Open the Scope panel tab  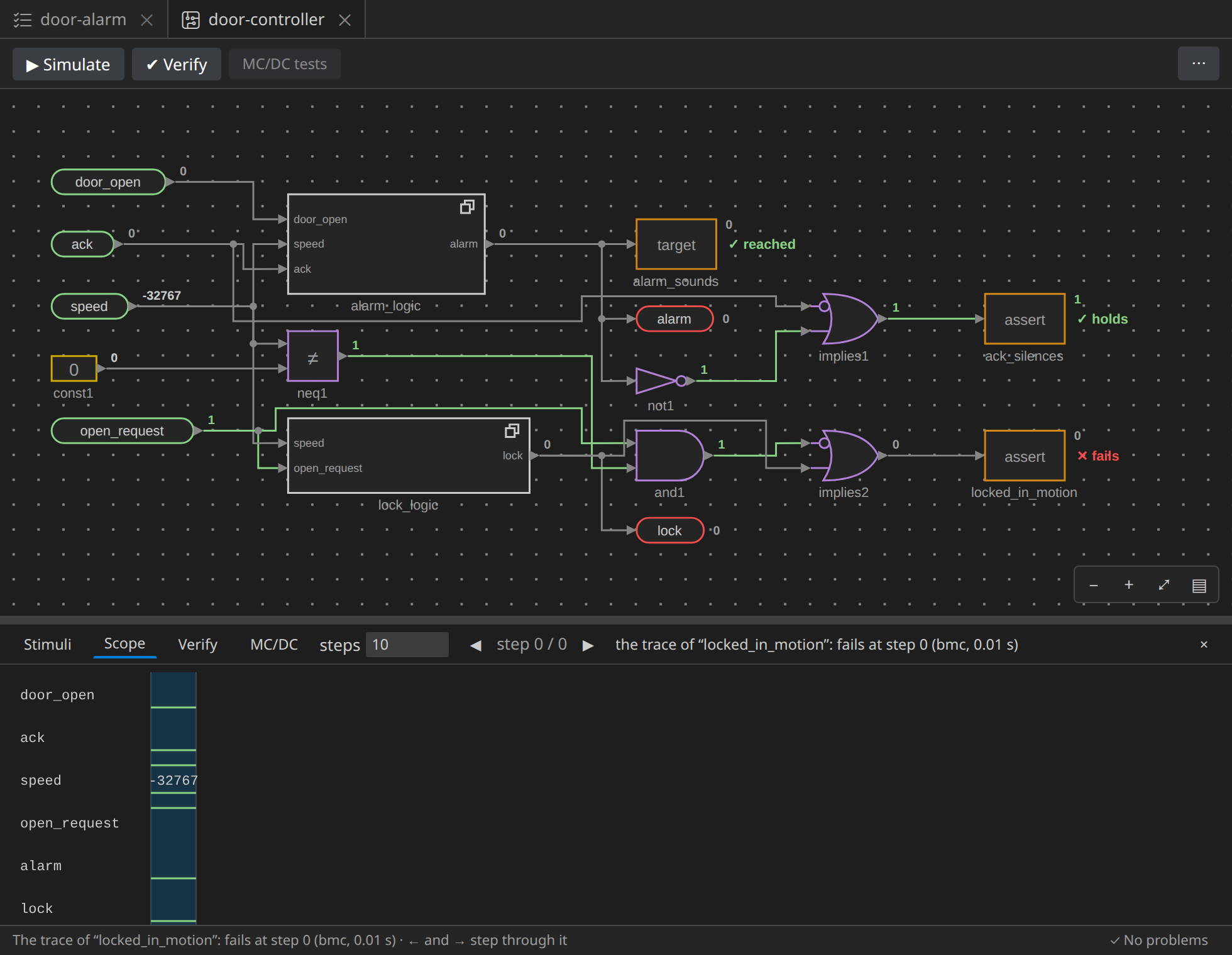pos(124,644)
